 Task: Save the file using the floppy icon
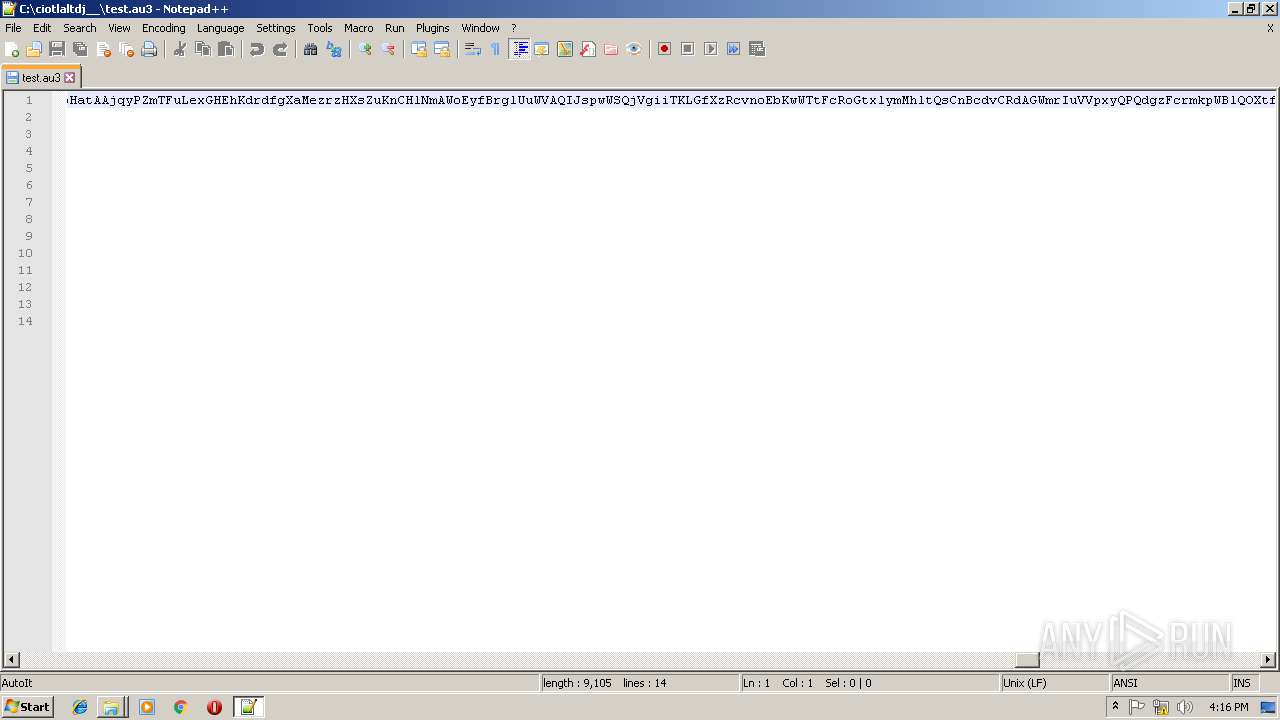pyautogui.click(x=57, y=49)
